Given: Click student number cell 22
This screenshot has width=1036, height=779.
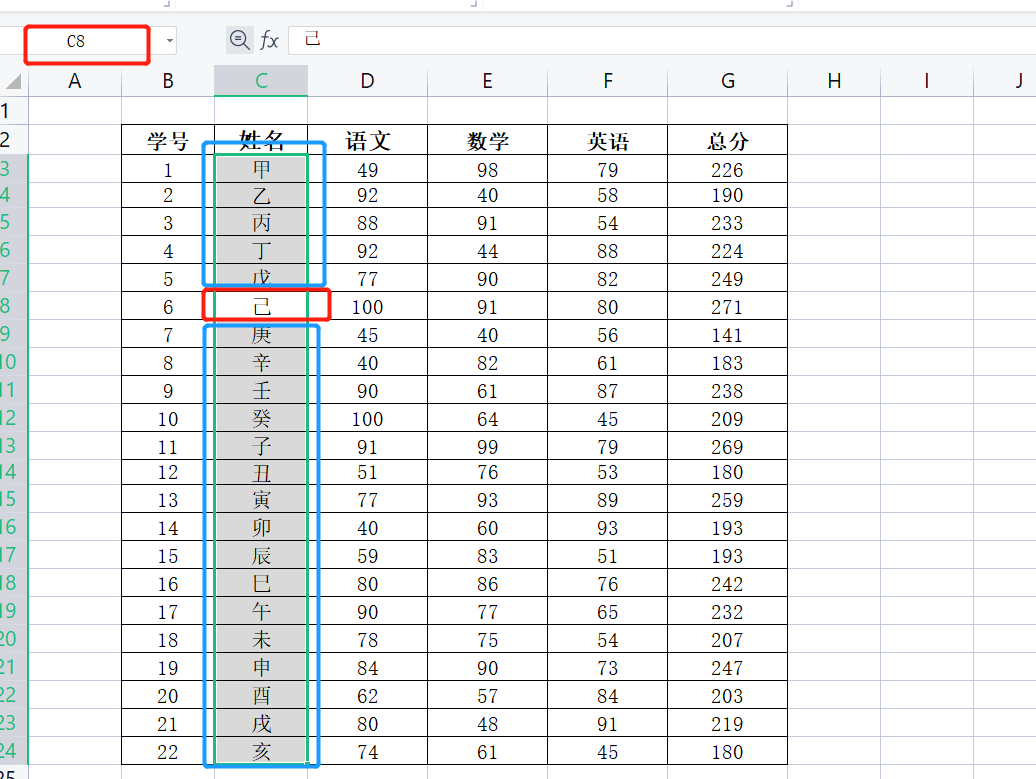Looking at the screenshot, I should 168,751.
